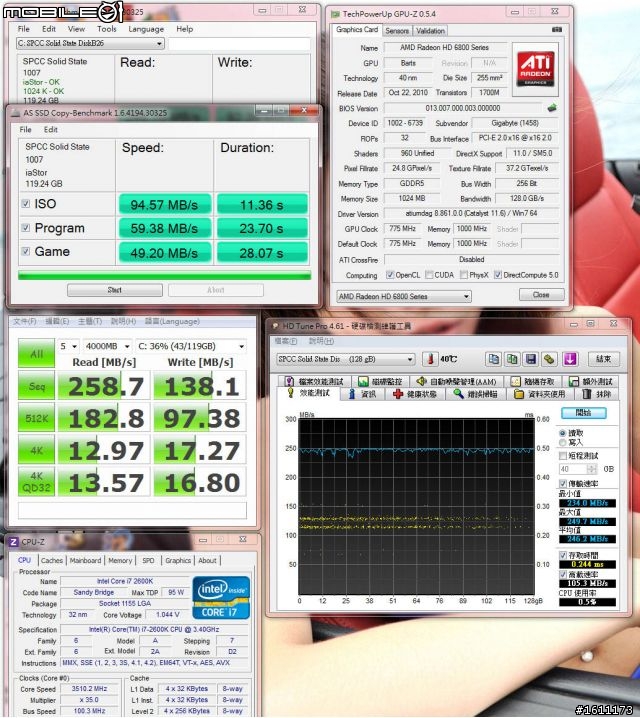The height and width of the screenshot is (718, 640).
Task: Open CrystalDiskMark 4000MB size dropdown
Action: click(x=108, y=346)
